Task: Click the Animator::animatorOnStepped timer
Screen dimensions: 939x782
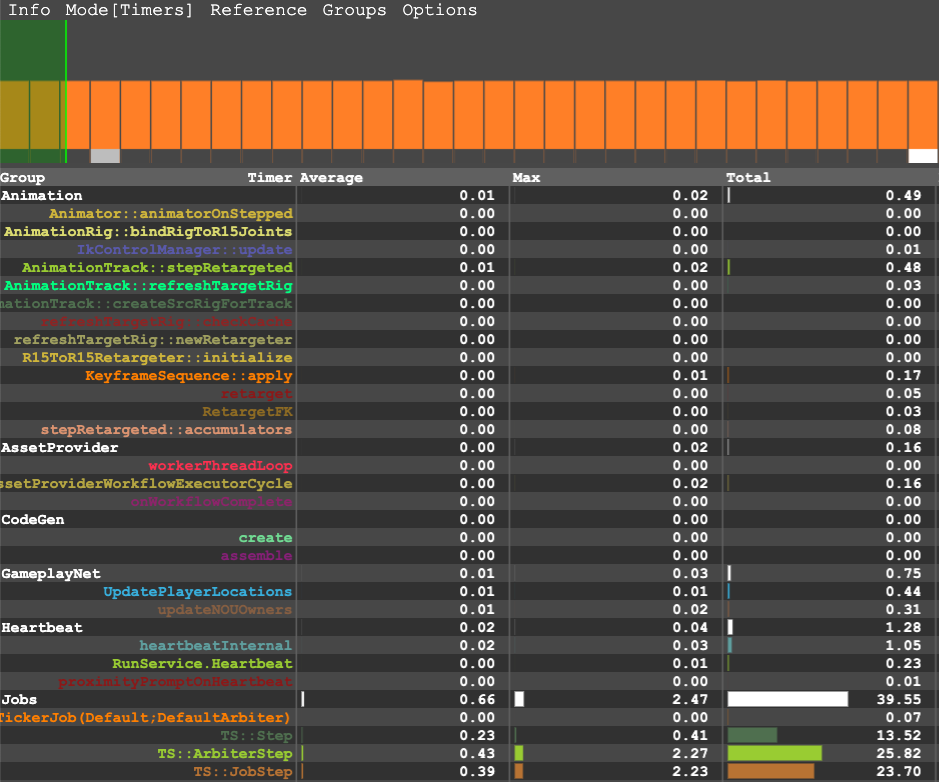Action: coord(171,214)
